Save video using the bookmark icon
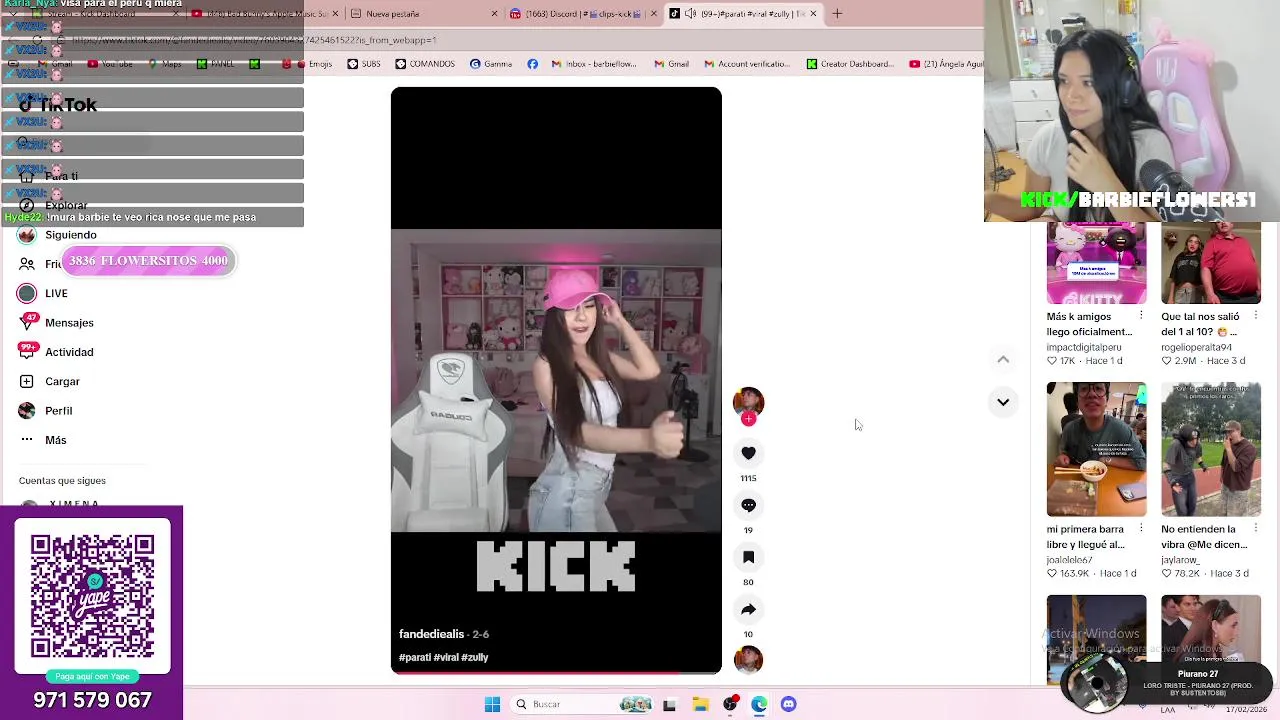The width and height of the screenshot is (1280, 720). tap(748, 557)
